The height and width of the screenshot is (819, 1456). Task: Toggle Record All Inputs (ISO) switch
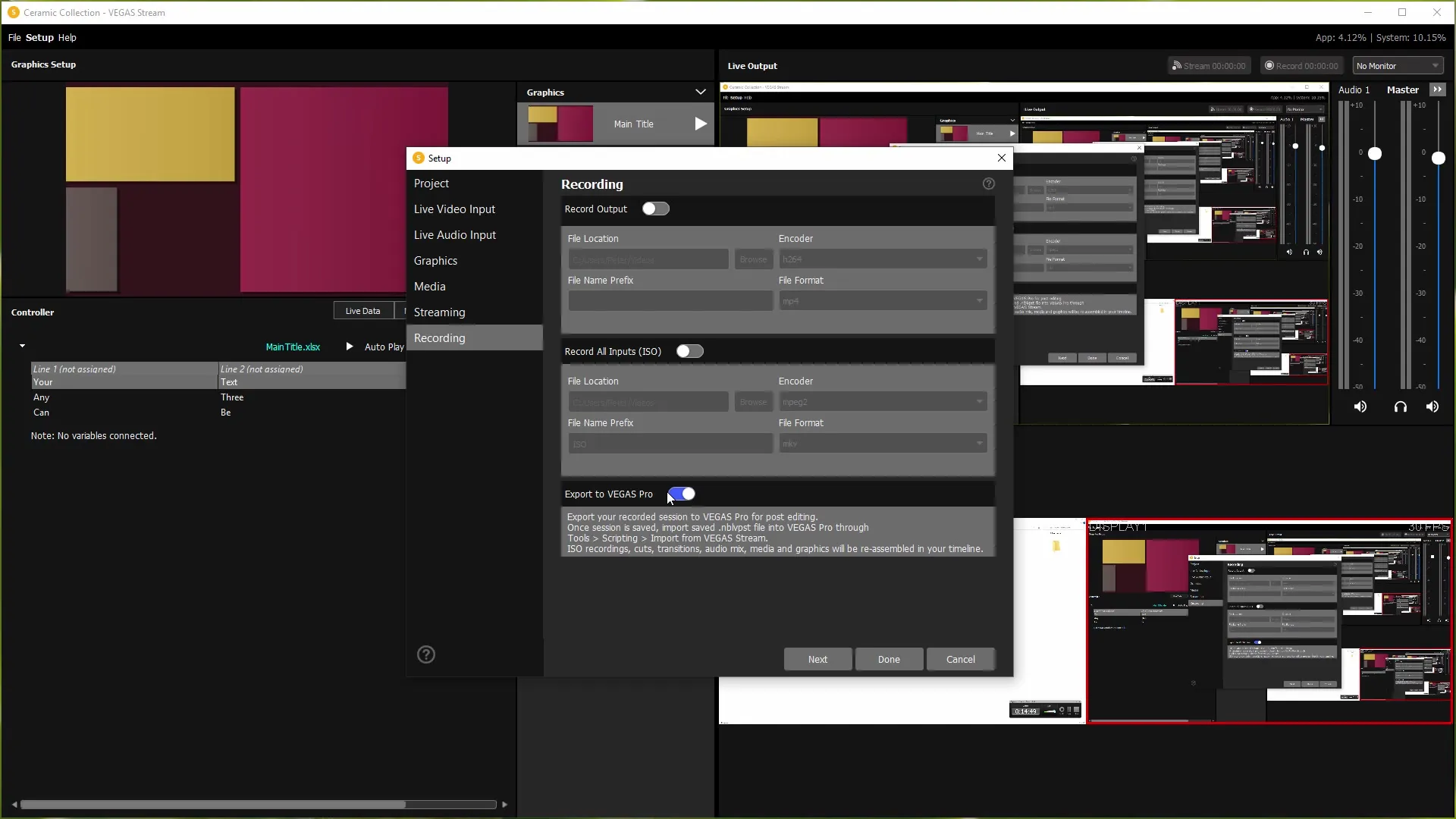[690, 351]
